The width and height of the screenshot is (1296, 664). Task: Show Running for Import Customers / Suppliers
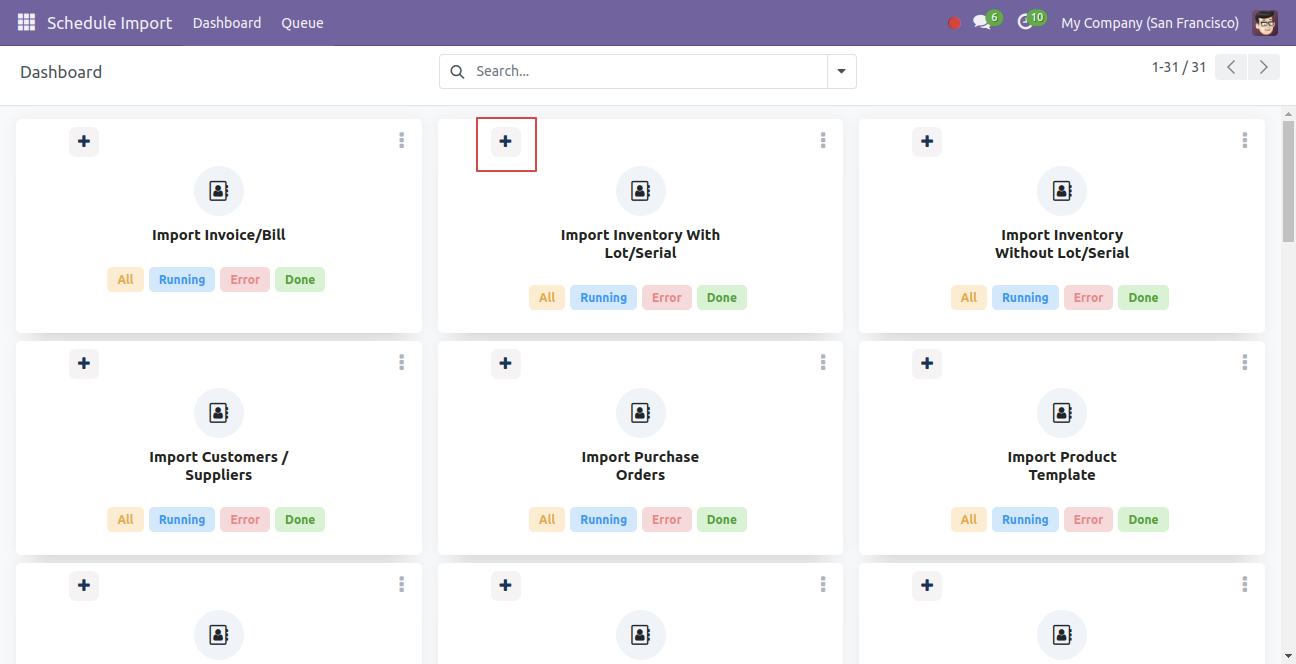pyautogui.click(x=182, y=520)
